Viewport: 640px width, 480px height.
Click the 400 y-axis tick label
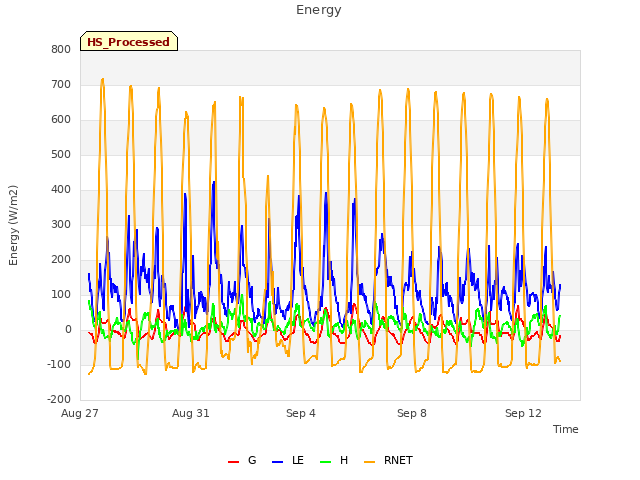click(61, 189)
